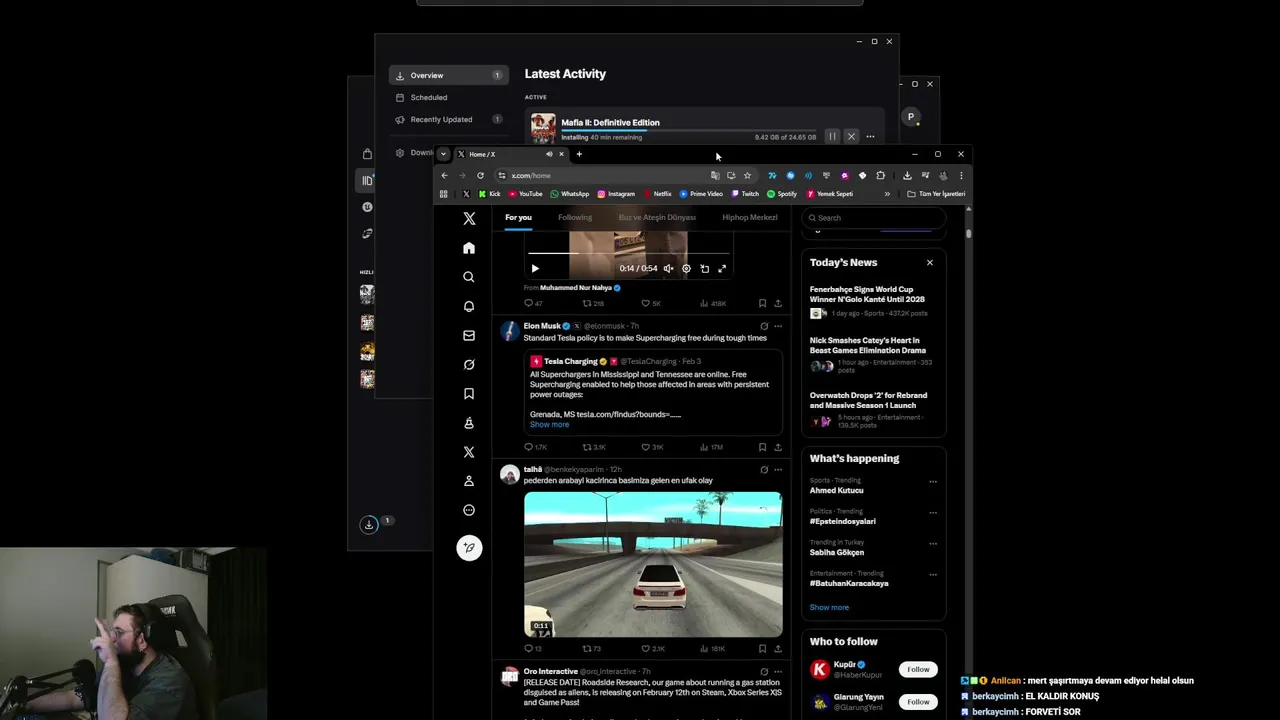Open the Fenerbahçe Signs Kanté news story

(872, 303)
